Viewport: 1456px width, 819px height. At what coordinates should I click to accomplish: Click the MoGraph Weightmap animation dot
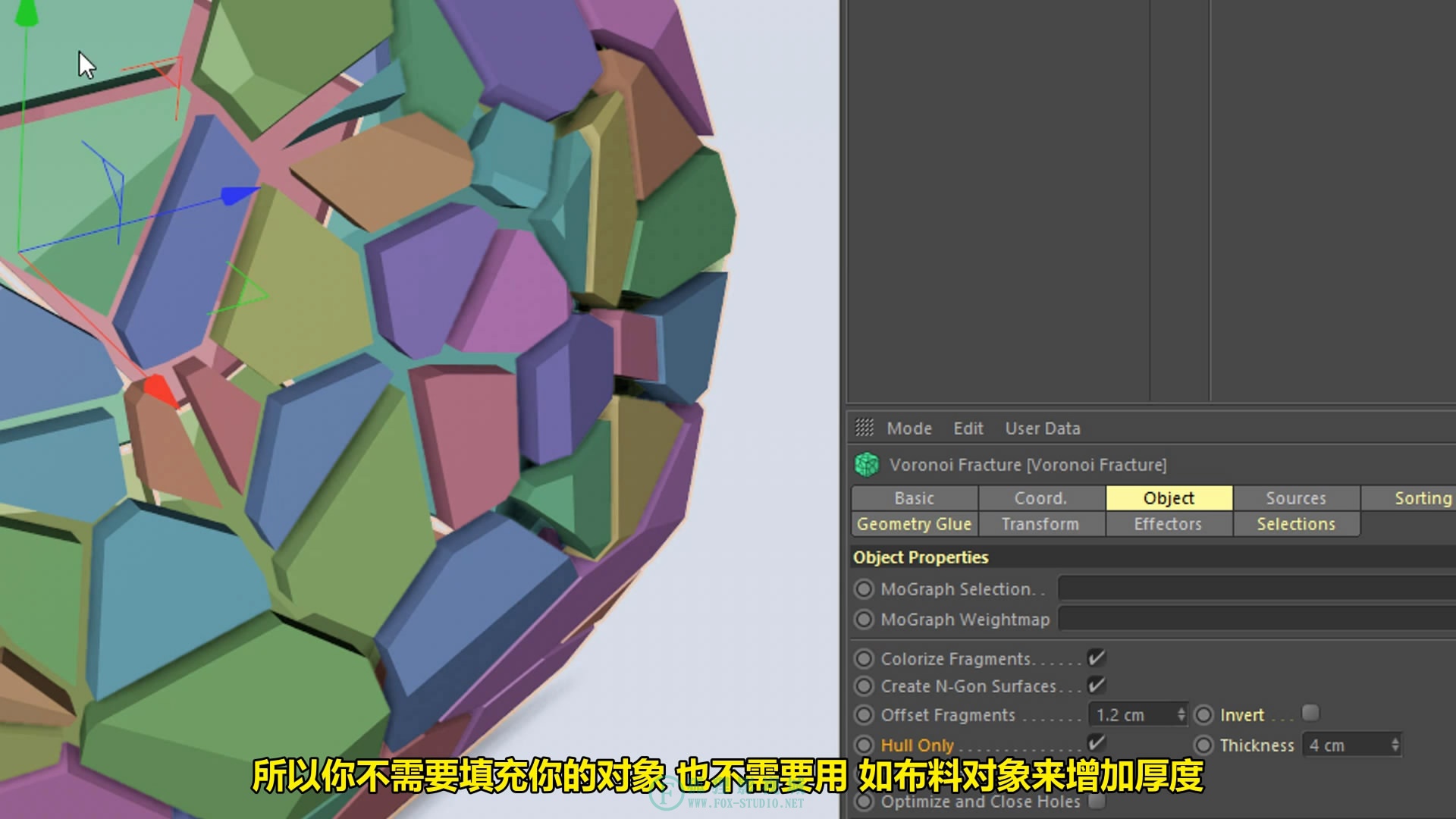(x=864, y=620)
